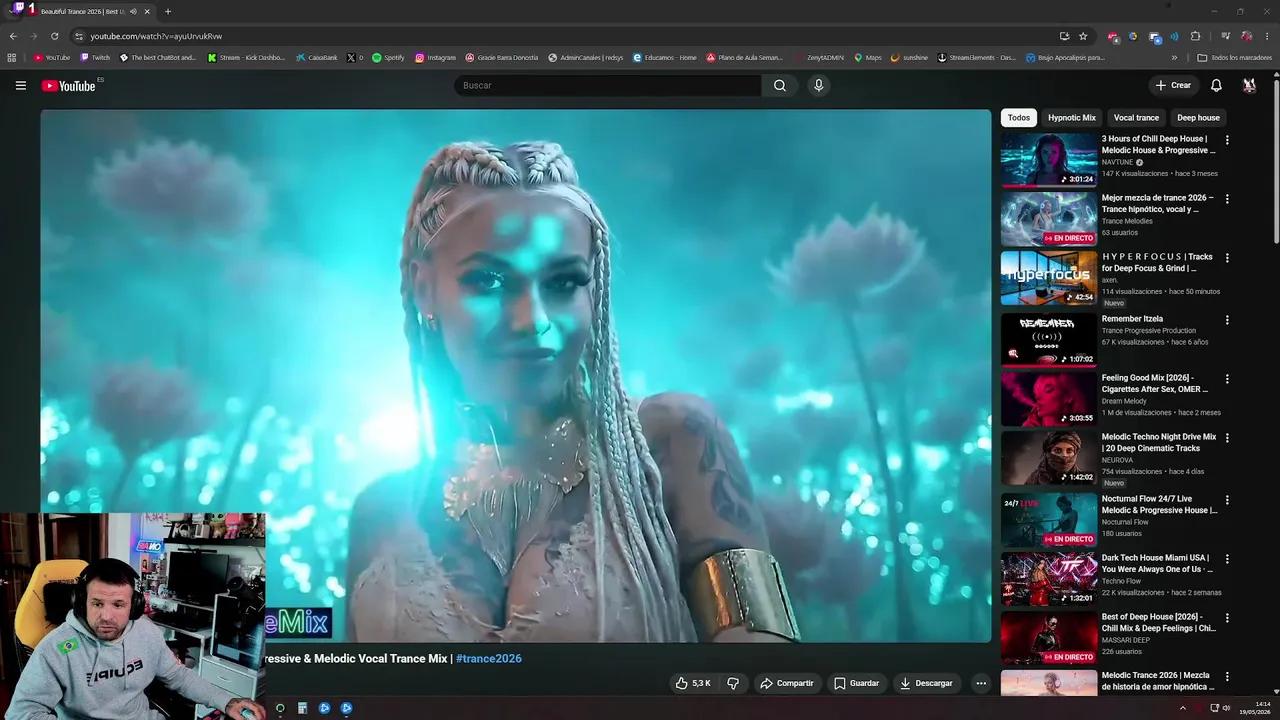Viewport: 1280px width, 720px height.
Task: Open the sunshine bookmark
Action: pos(909,58)
